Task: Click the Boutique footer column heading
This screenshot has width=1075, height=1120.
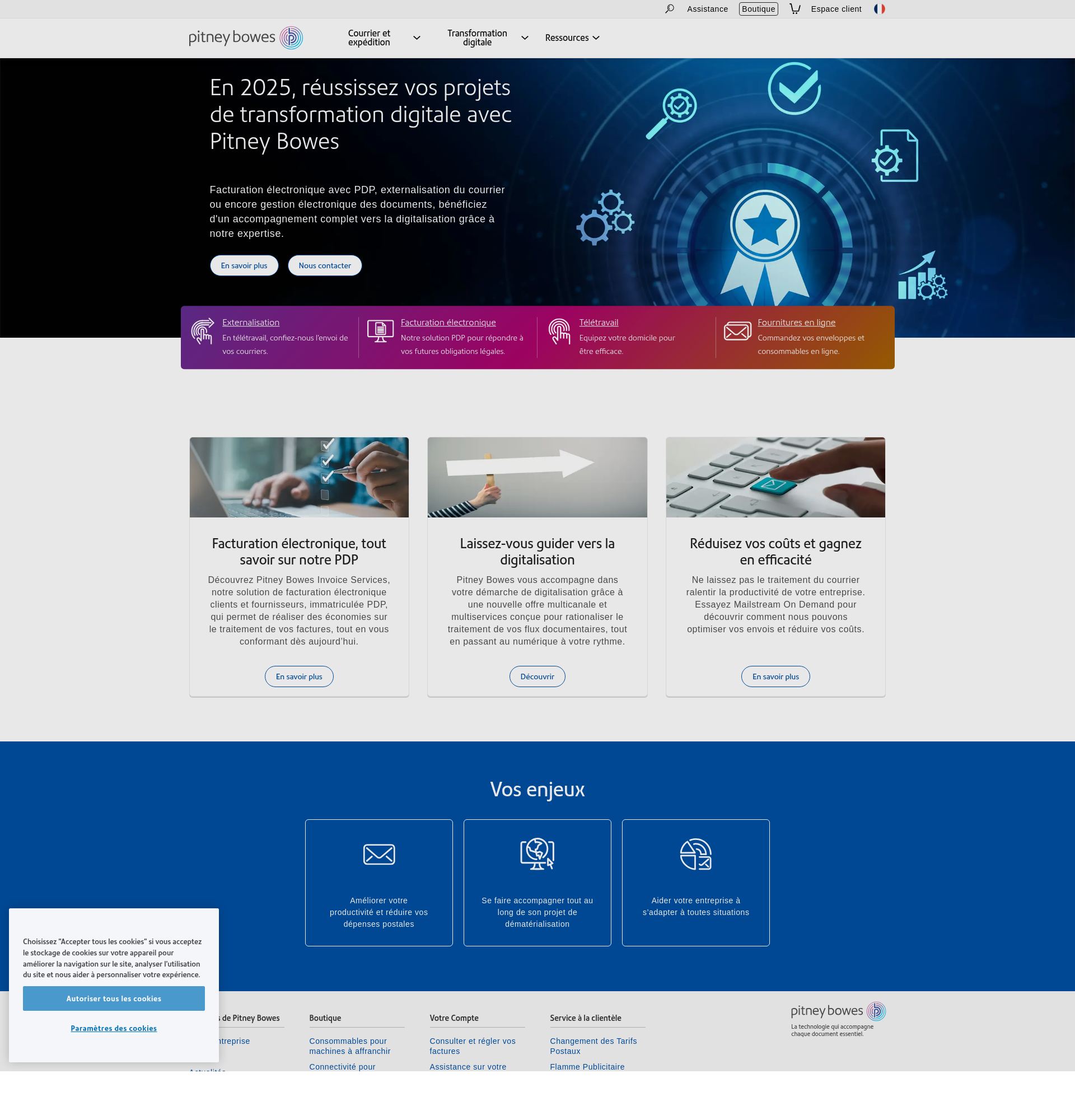Action: point(325,1018)
